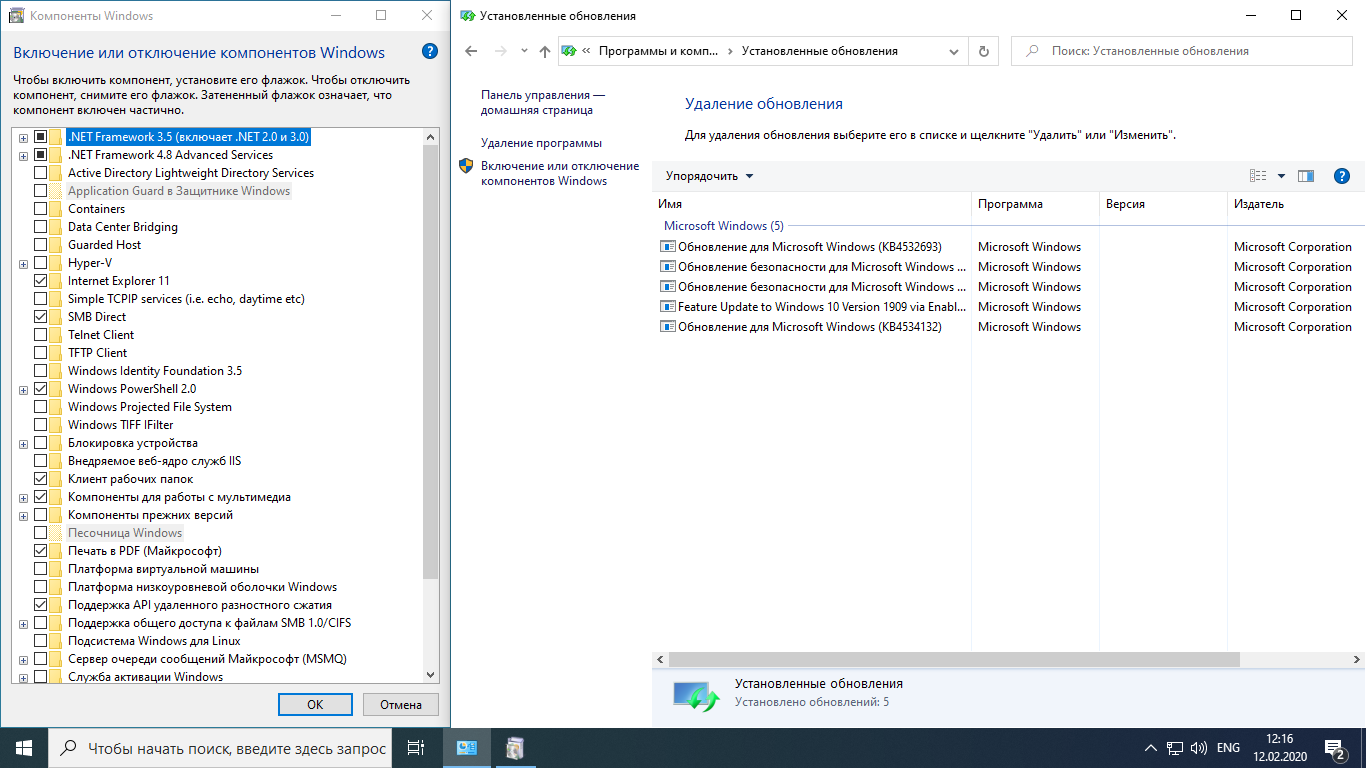The width and height of the screenshot is (1366, 768).
Task: Expand the Windows PowerShell 2.0 node
Action: 23,389
